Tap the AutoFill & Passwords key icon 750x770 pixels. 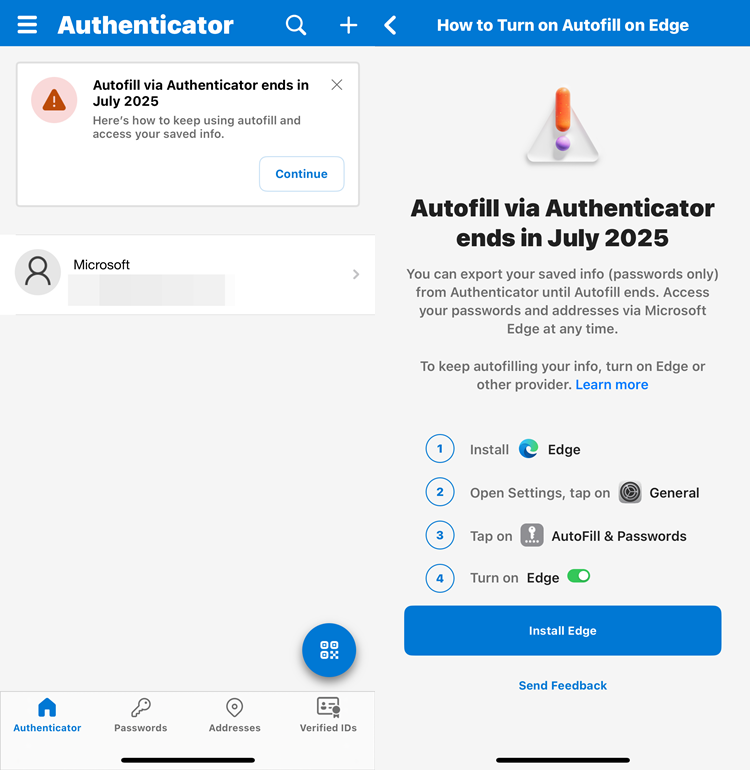(532, 535)
